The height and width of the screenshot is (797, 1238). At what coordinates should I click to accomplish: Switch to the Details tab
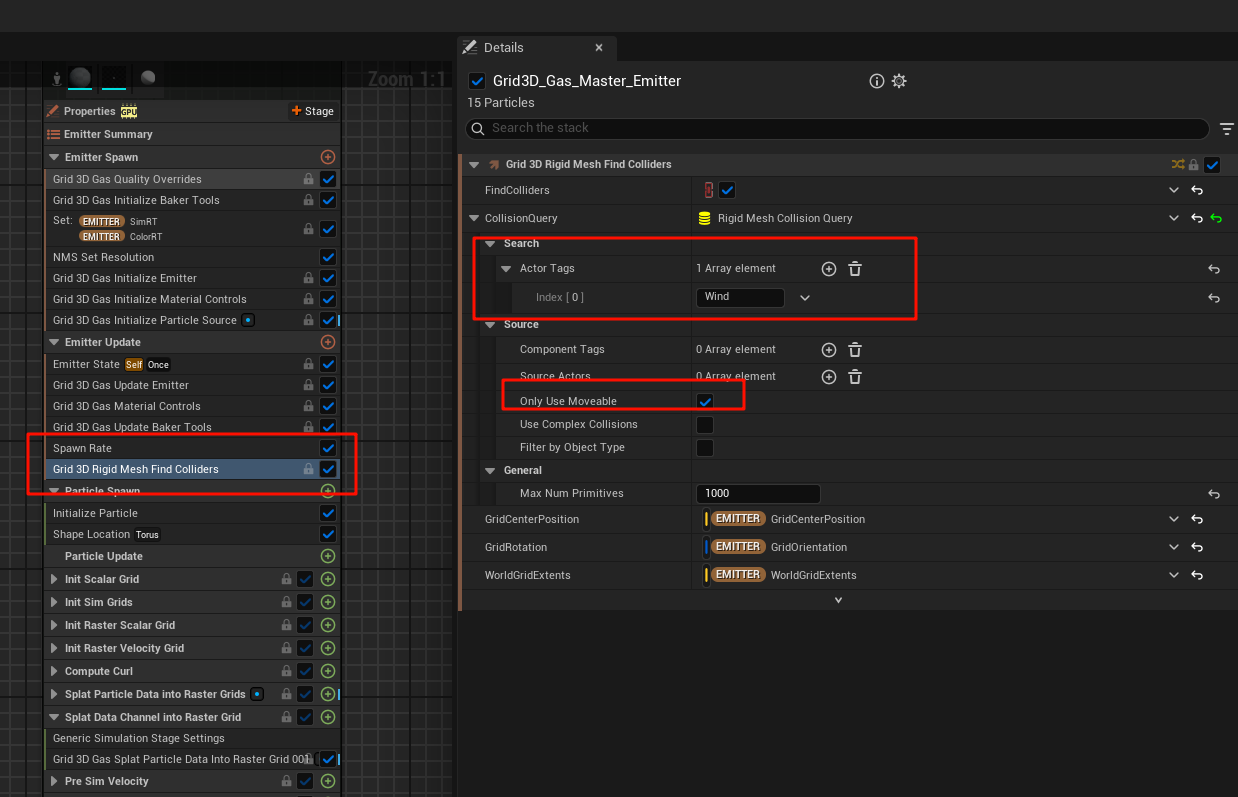pos(504,48)
